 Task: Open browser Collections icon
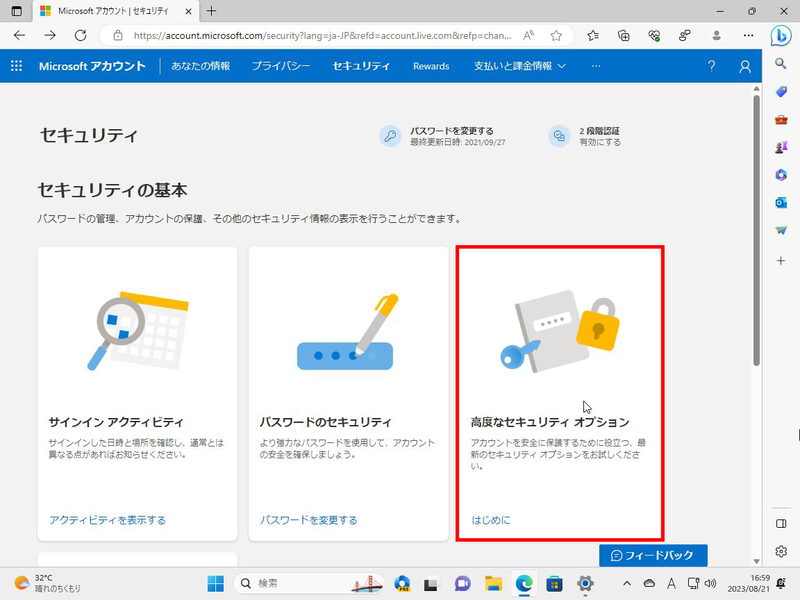(623, 35)
